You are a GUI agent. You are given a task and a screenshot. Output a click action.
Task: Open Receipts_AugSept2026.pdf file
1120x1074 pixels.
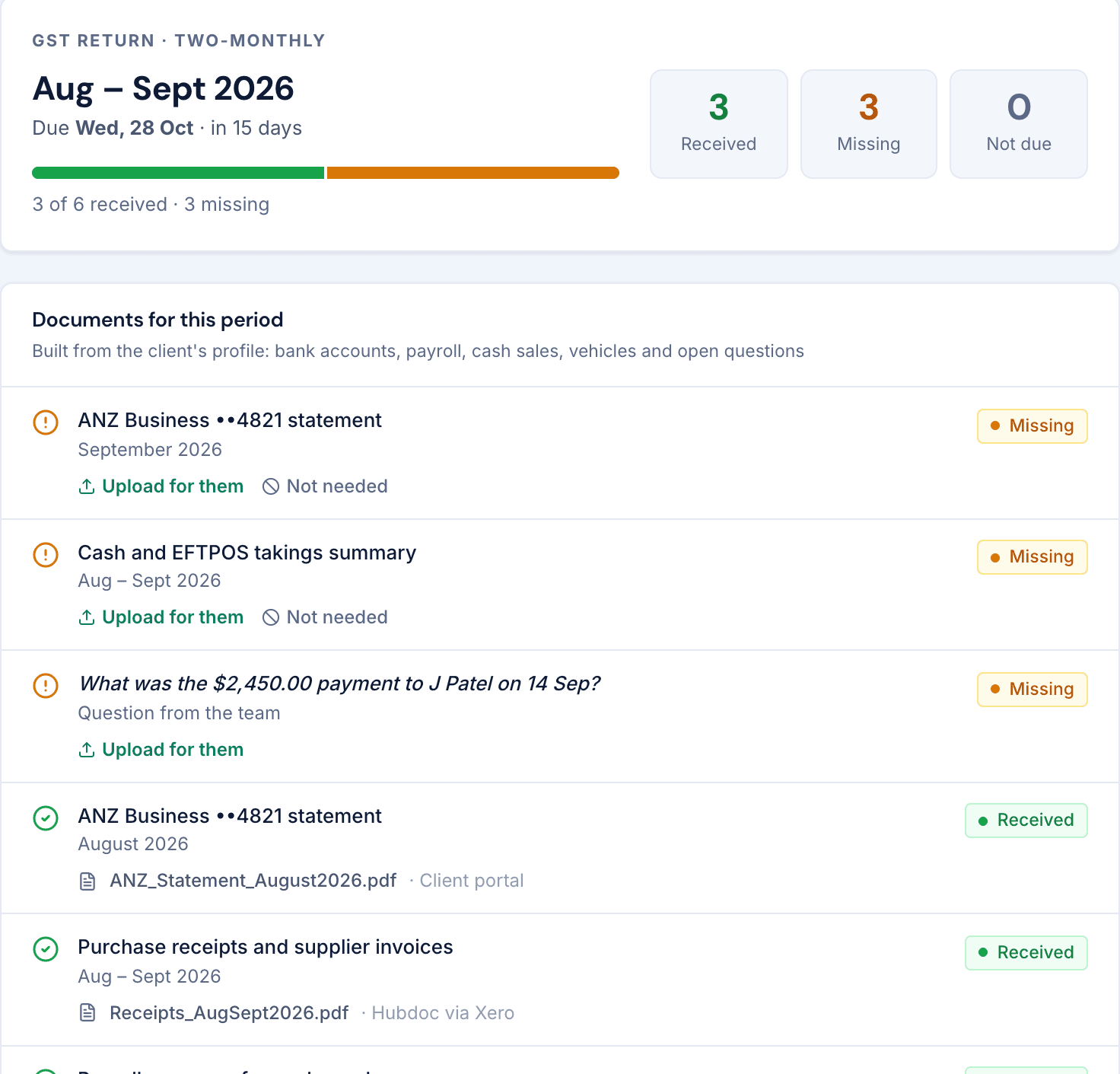tap(229, 1013)
